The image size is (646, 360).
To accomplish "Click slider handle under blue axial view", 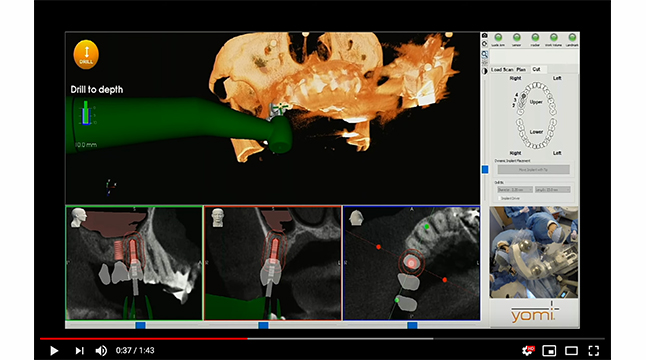I will point(412,325).
